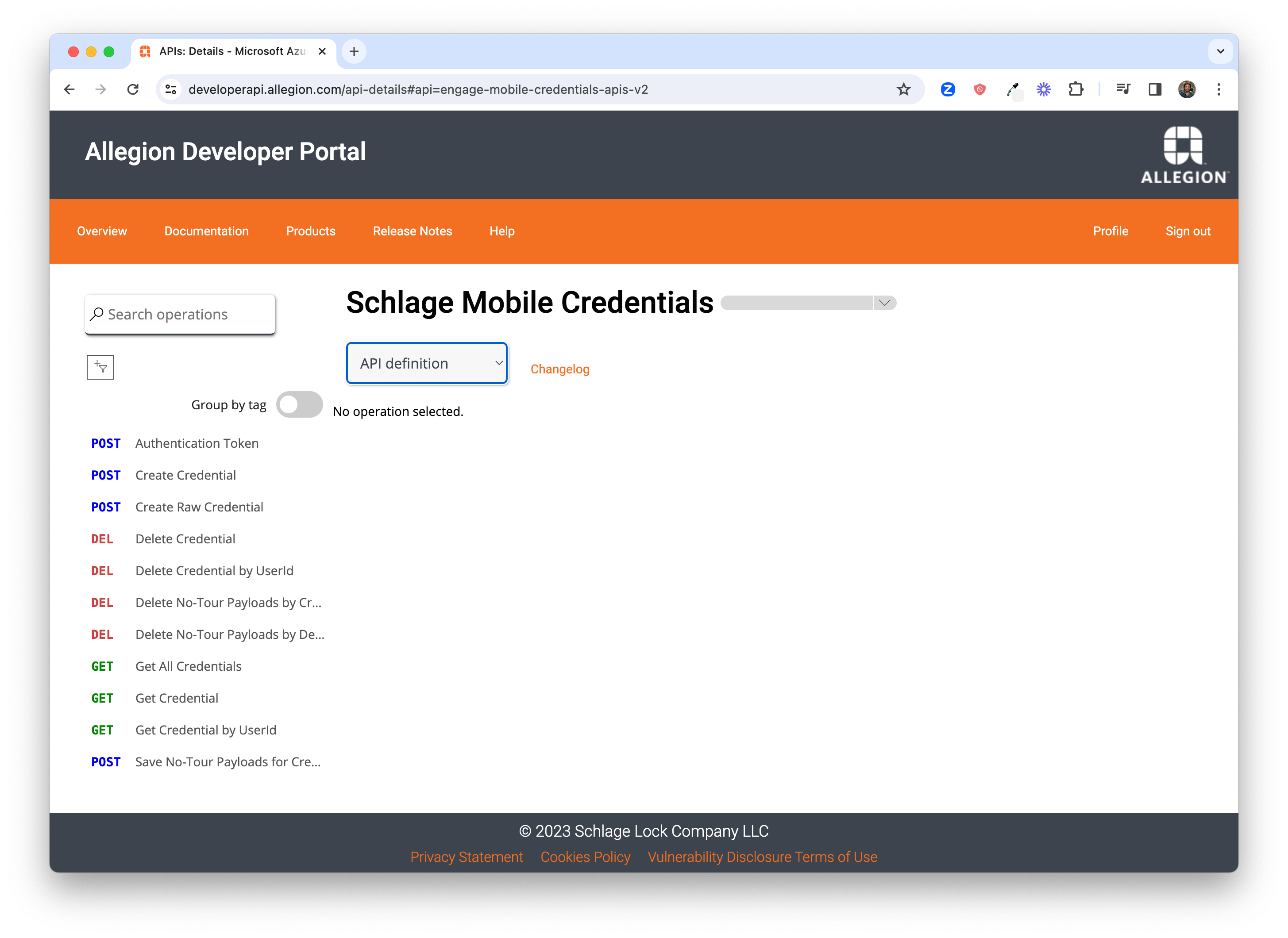The width and height of the screenshot is (1288, 938).
Task: Click the POST Authentication Token operation
Action: 197,443
